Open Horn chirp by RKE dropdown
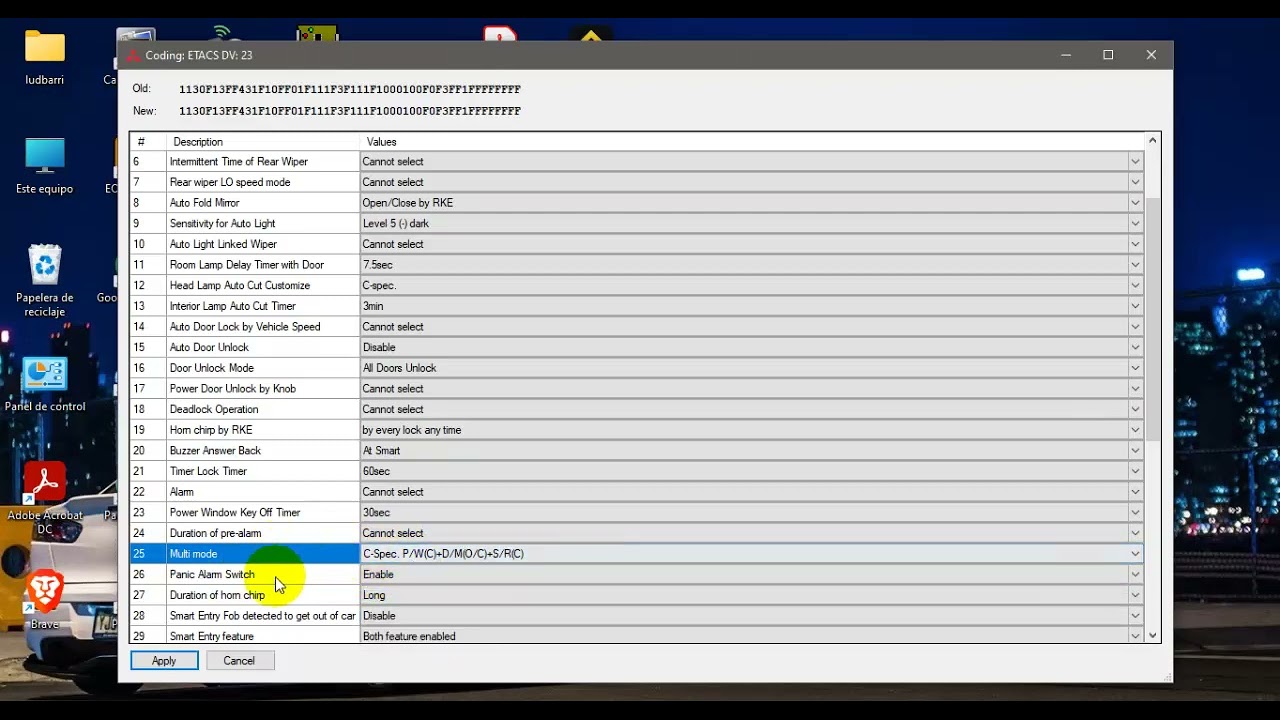This screenshot has height=720, width=1280. coord(1135,430)
